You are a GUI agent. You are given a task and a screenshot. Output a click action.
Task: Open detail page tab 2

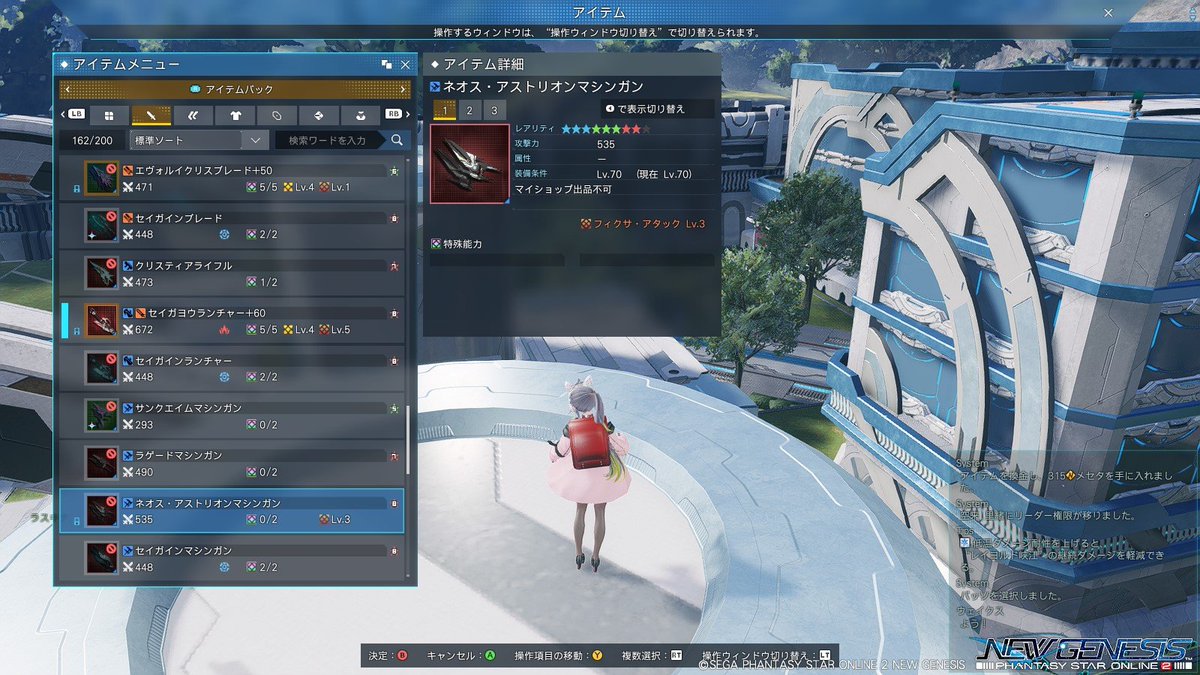470,109
